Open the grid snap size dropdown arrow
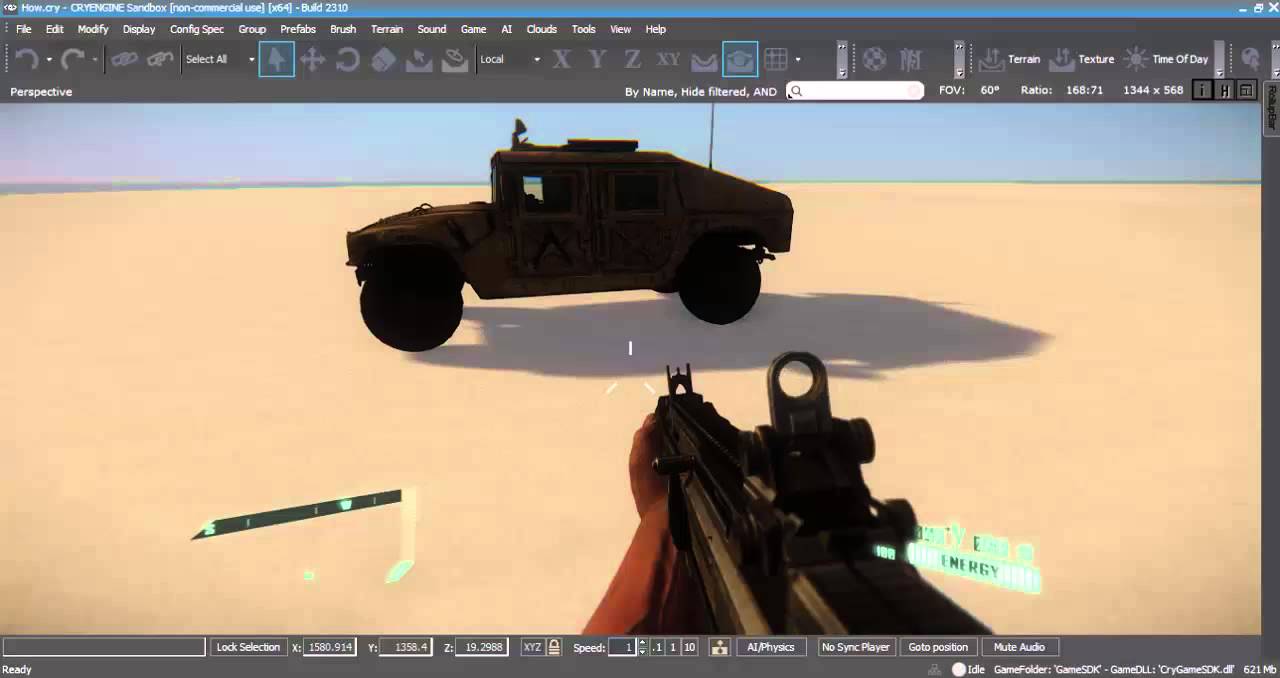Screen dimensions: 1280x678 point(797,59)
